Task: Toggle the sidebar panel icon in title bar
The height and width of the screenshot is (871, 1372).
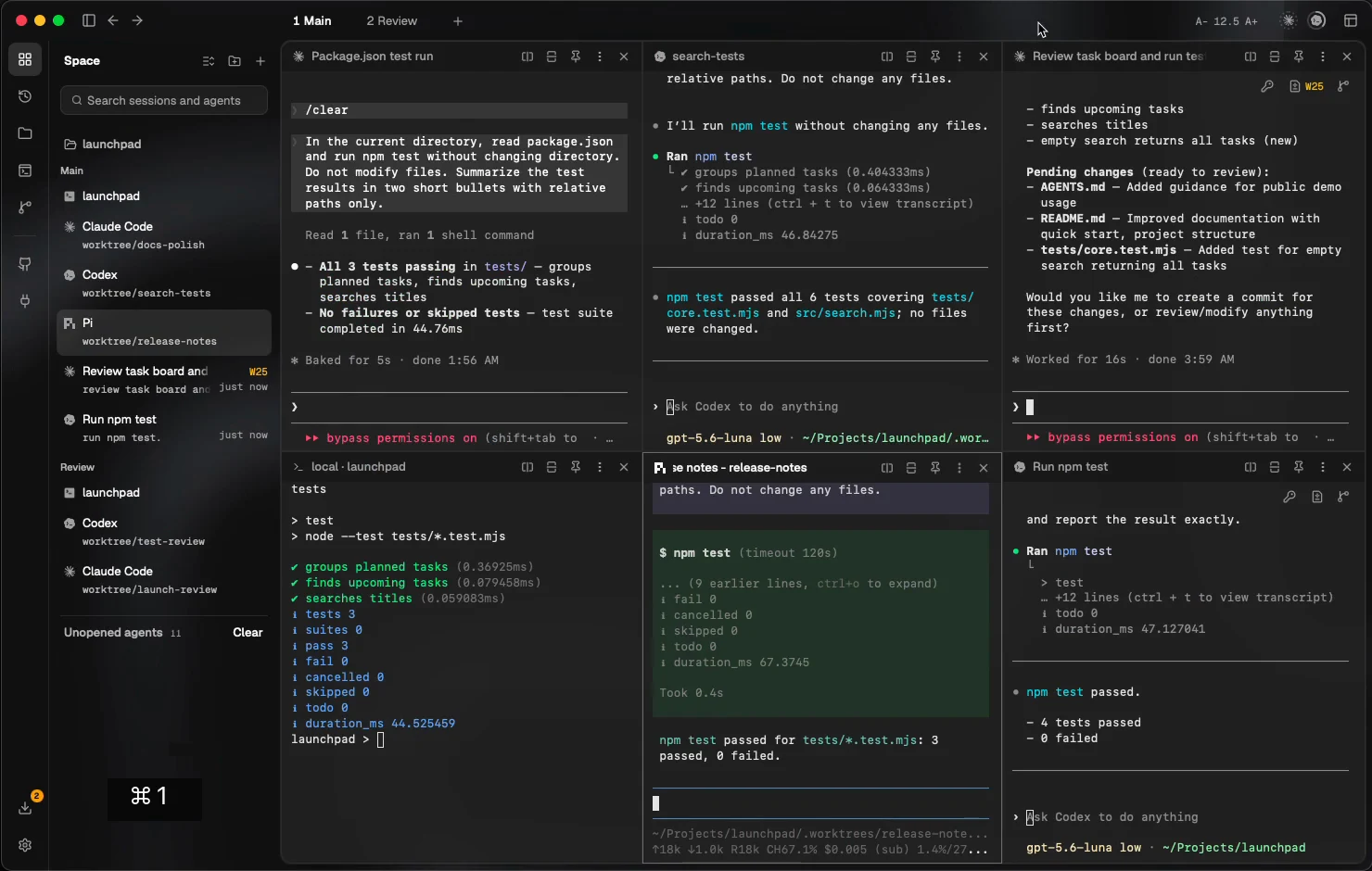Action: click(x=89, y=20)
